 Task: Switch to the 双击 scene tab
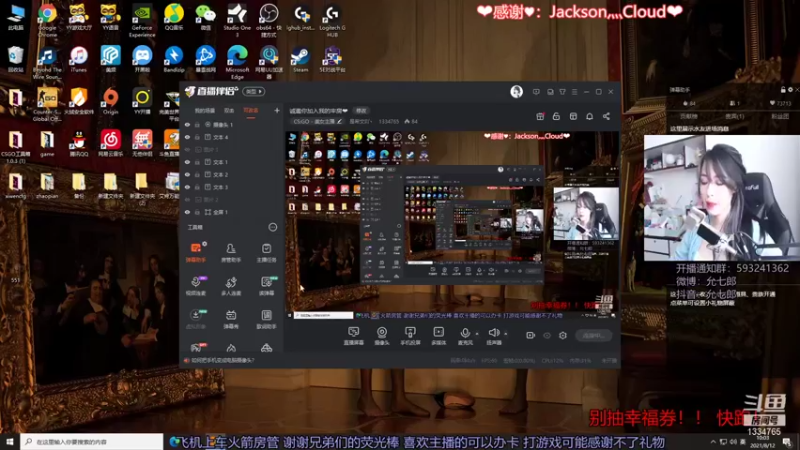pos(229,111)
